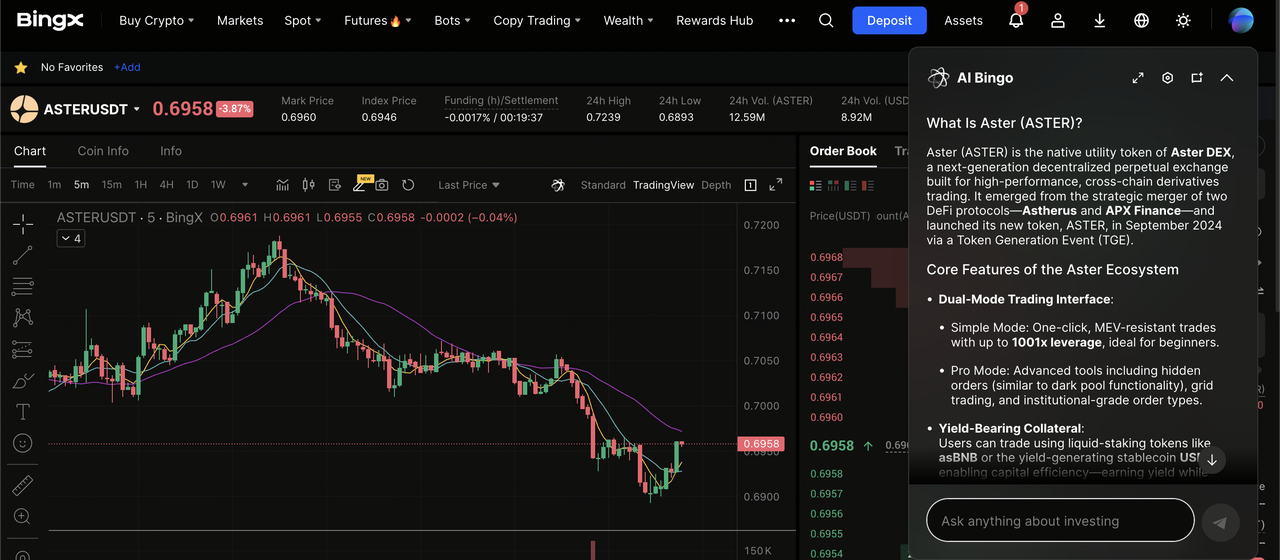1280x560 pixels.
Task: Collapse the AI Bingo panel
Action: point(1227,78)
